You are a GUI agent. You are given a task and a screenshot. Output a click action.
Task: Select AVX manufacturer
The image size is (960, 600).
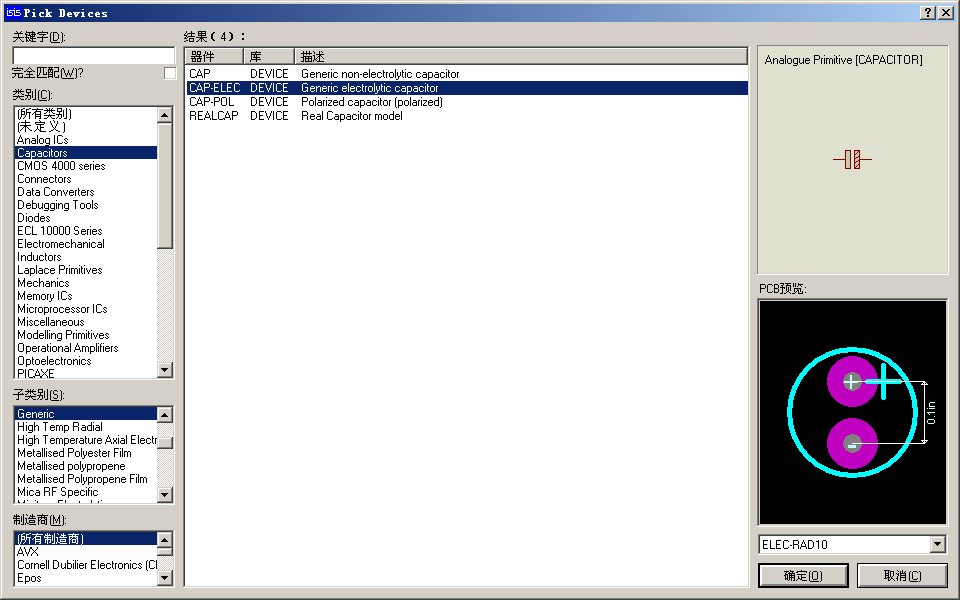(x=86, y=552)
